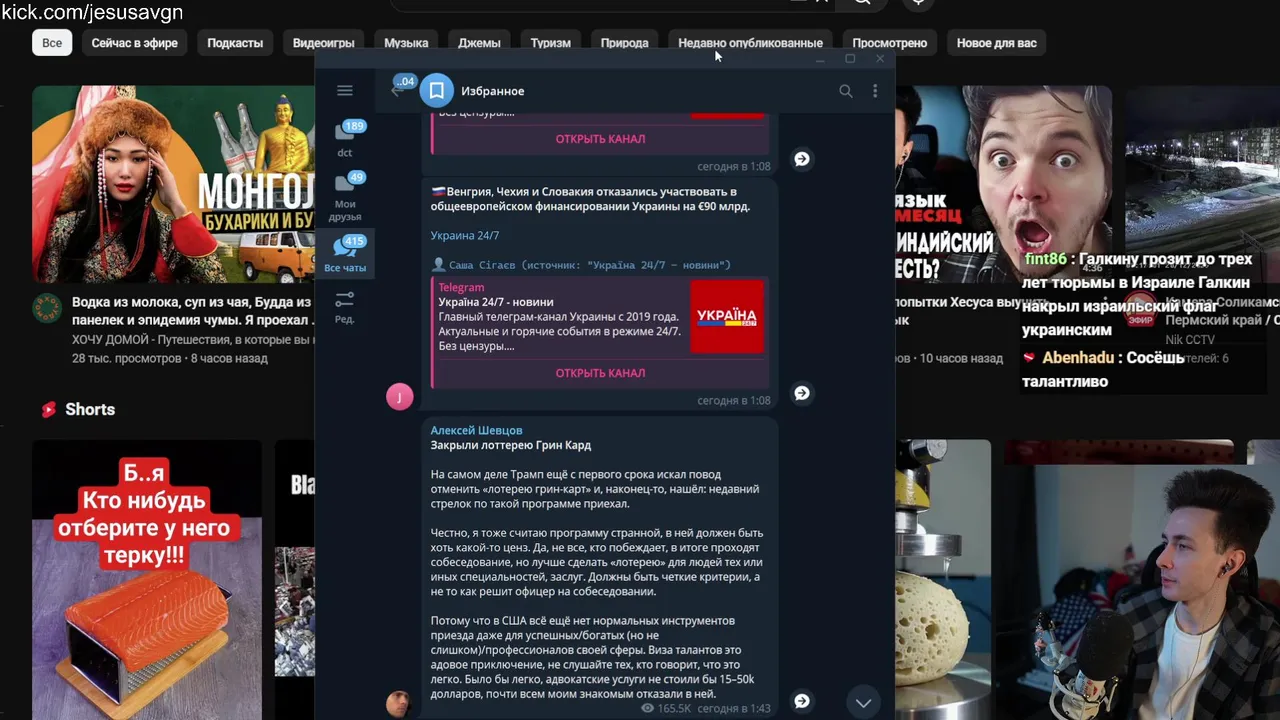
Task: Open Алексей Шевцов author name
Action: point(476,430)
